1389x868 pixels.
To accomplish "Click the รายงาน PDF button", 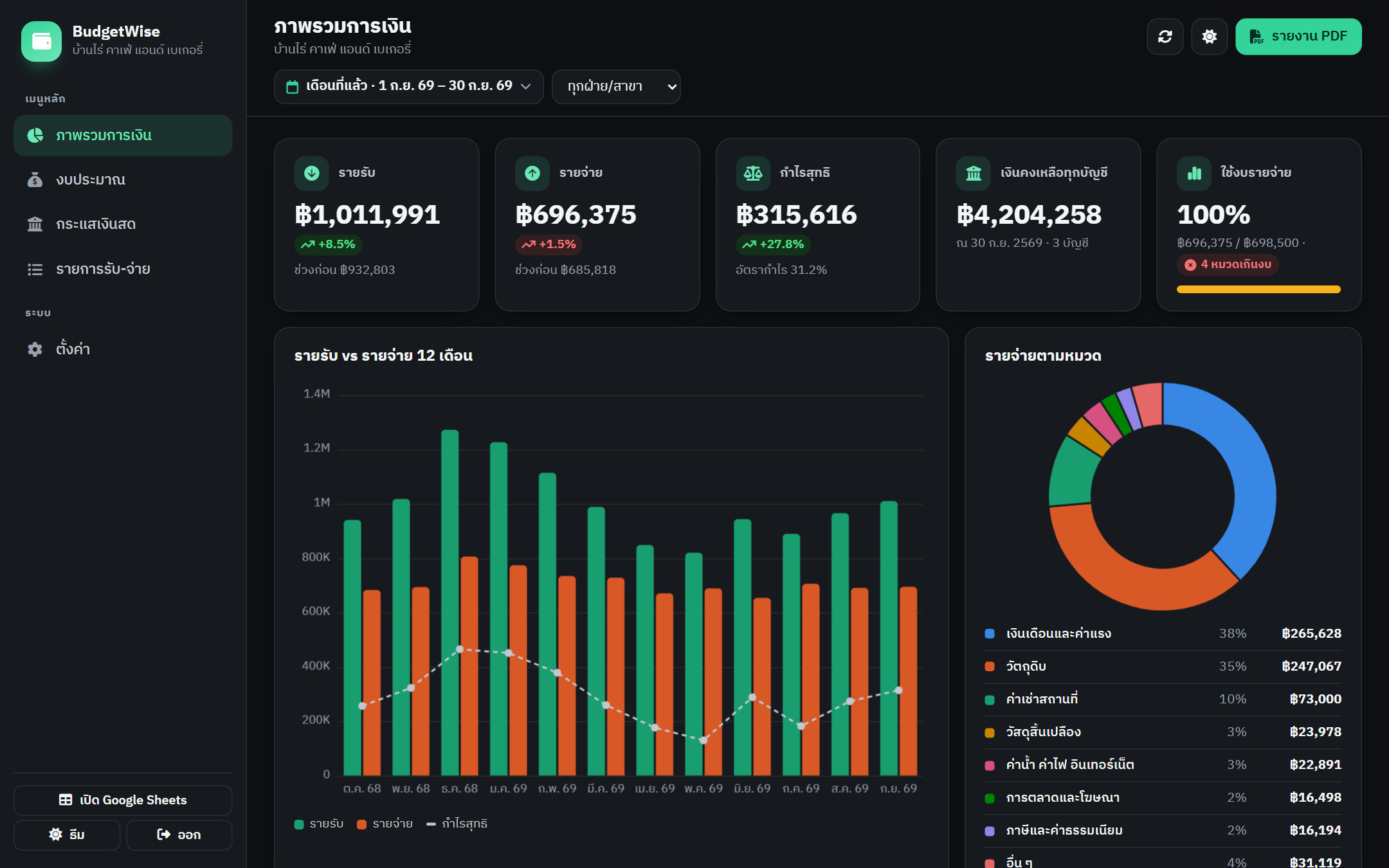I will [1298, 37].
